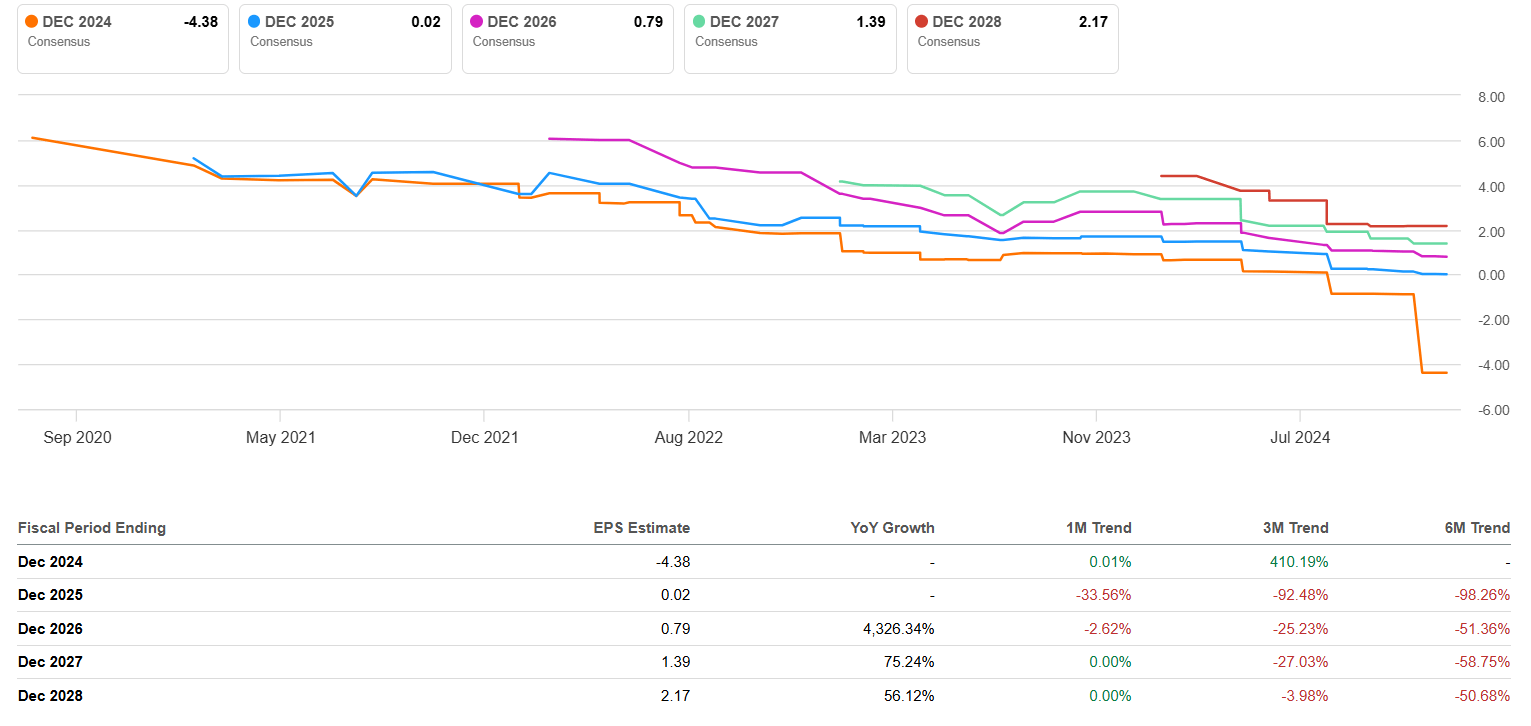Click the 1M Trend column header
This screenshot has width=1531, height=726.
(1098, 527)
